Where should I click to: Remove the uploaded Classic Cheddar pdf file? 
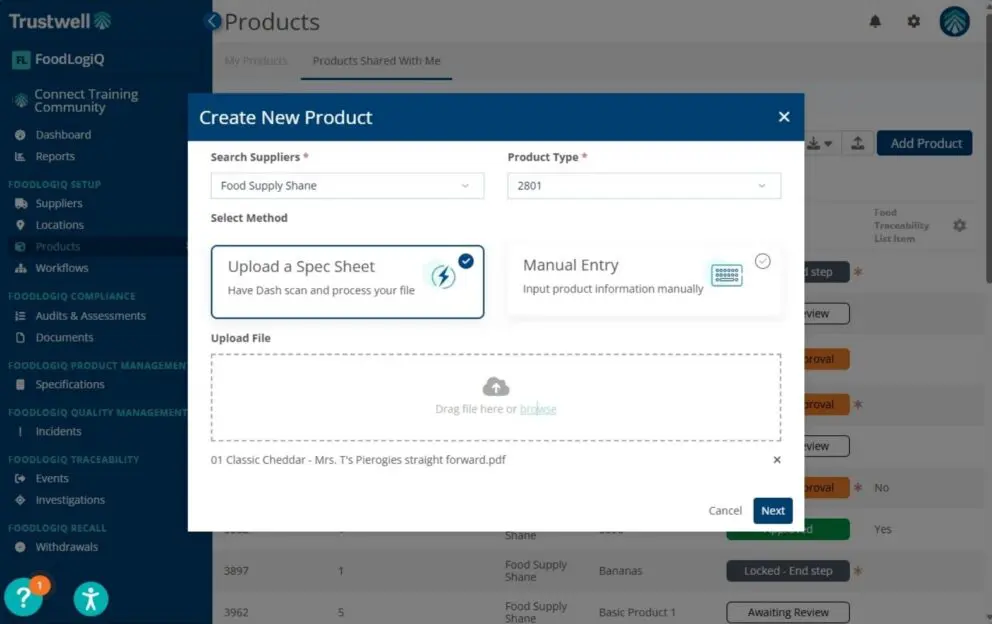pyautogui.click(x=777, y=459)
